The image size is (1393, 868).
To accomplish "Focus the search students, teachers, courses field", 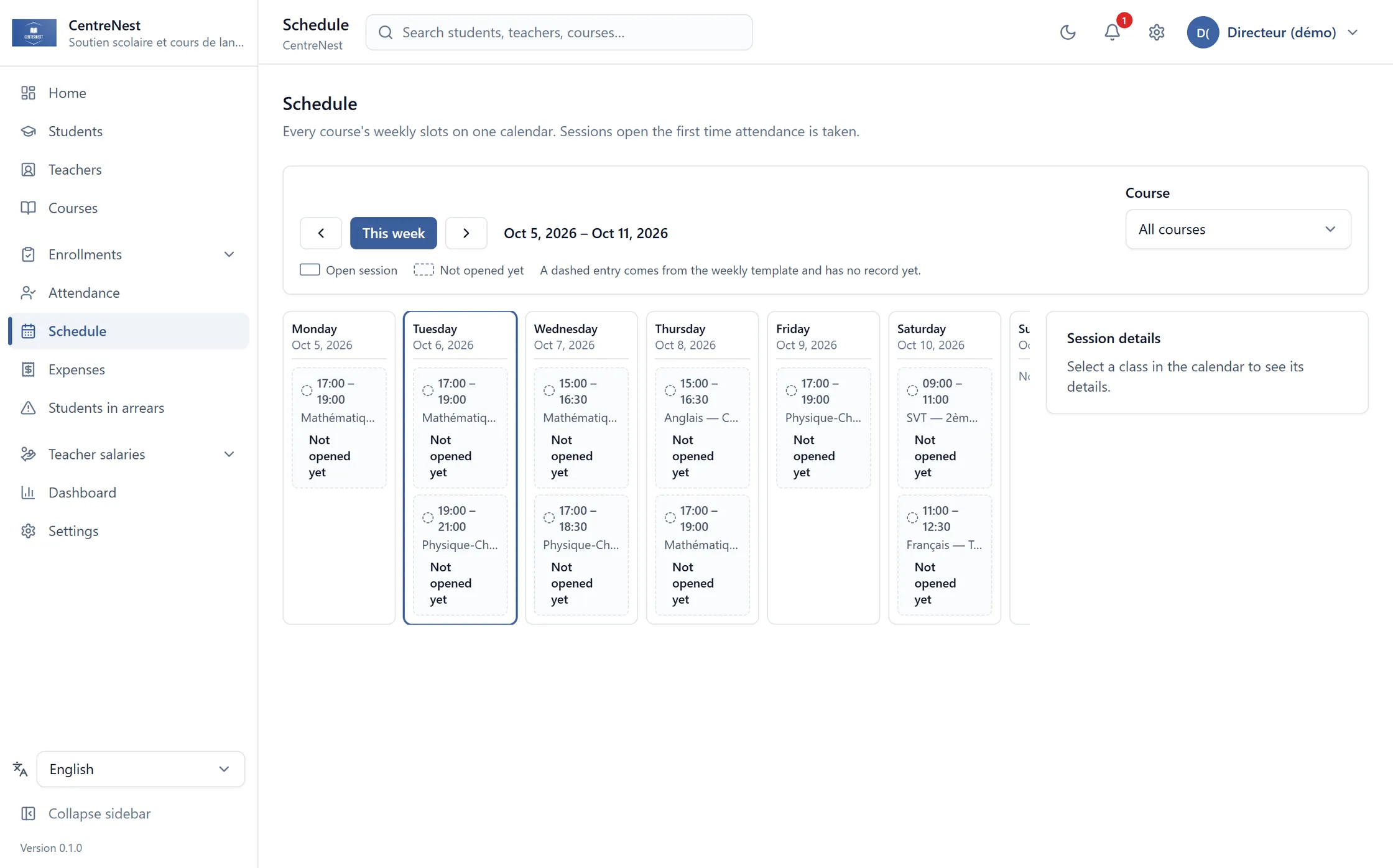I will [559, 32].
